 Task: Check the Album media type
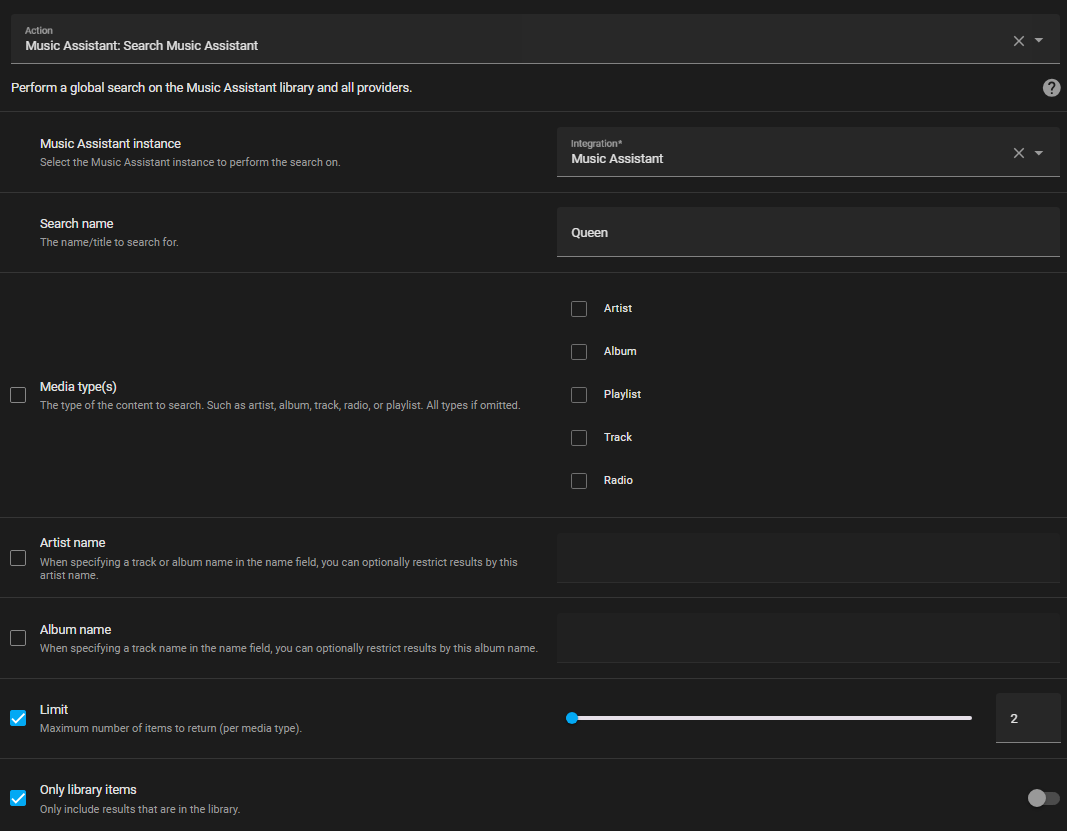click(578, 351)
